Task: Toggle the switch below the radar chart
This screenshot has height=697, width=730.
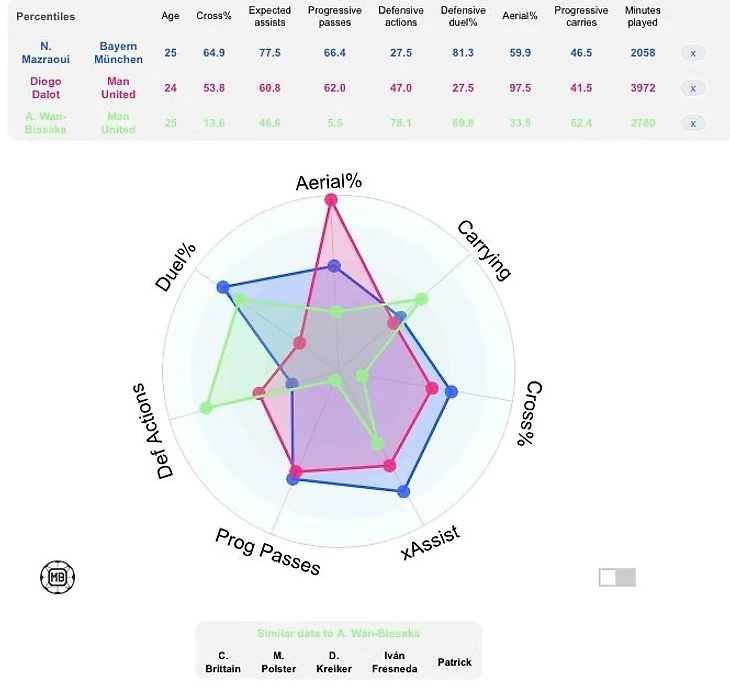Action: pos(617,577)
